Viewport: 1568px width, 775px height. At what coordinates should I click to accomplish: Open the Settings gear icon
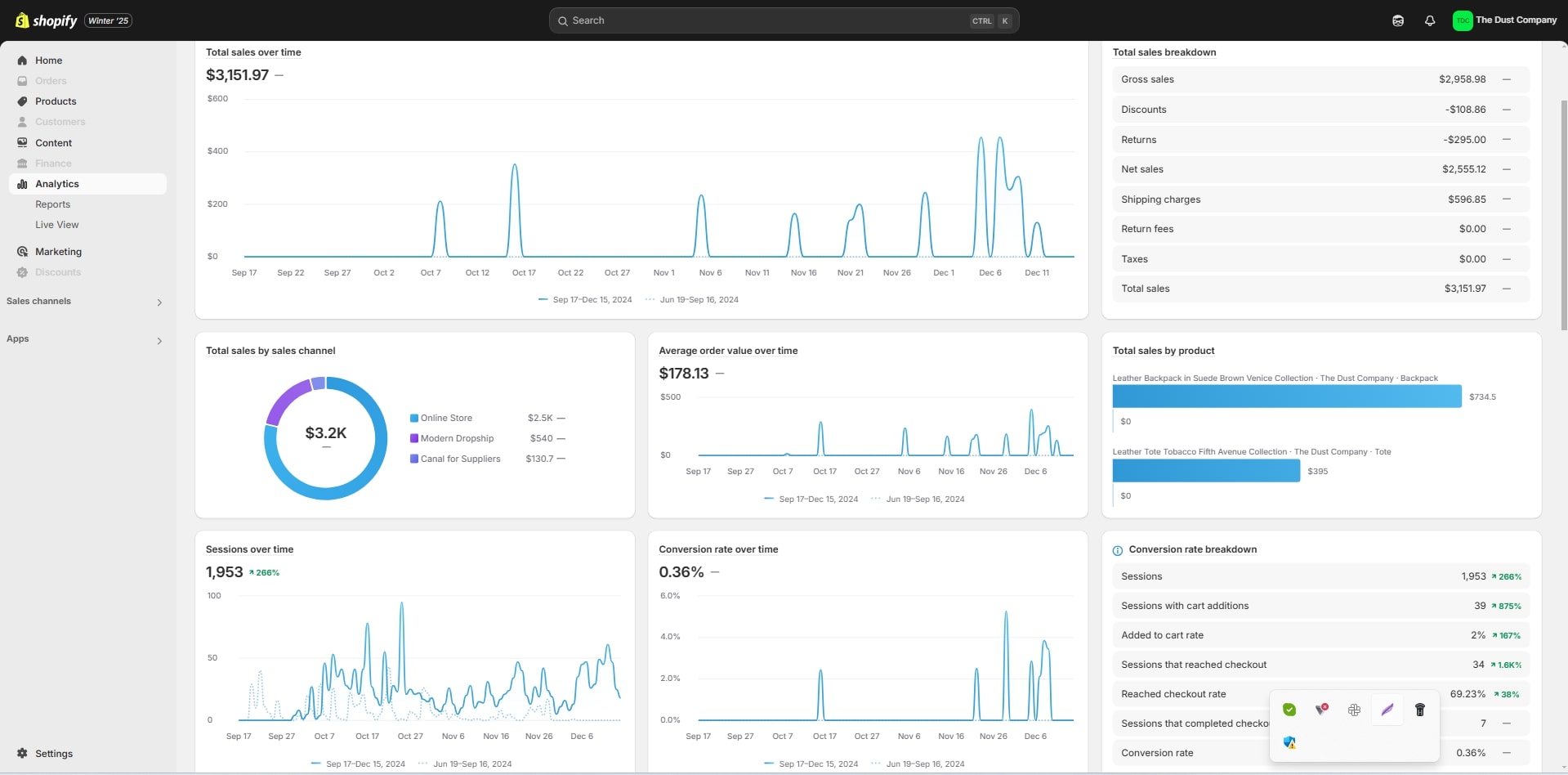tap(22, 753)
